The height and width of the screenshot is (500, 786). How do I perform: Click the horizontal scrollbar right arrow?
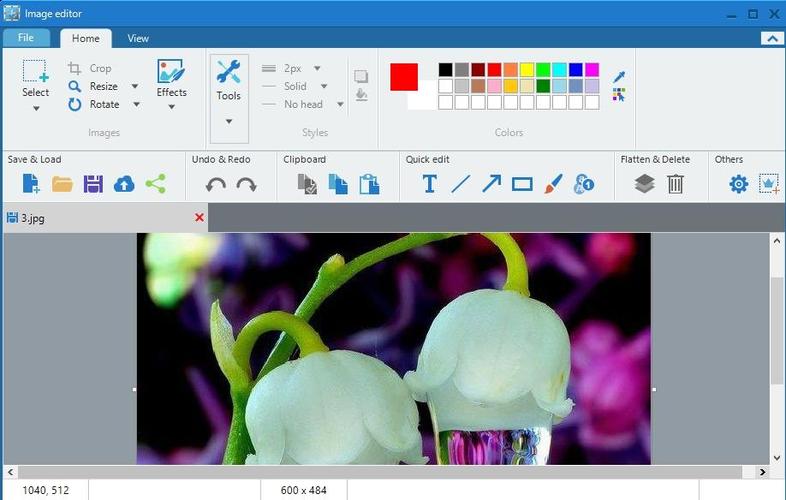tap(762, 472)
